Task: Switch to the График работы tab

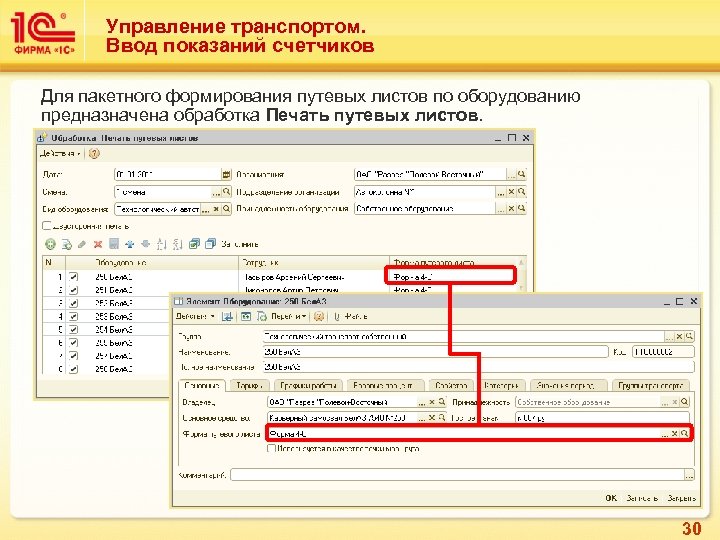Action: pyautogui.click(x=308, y=386)
